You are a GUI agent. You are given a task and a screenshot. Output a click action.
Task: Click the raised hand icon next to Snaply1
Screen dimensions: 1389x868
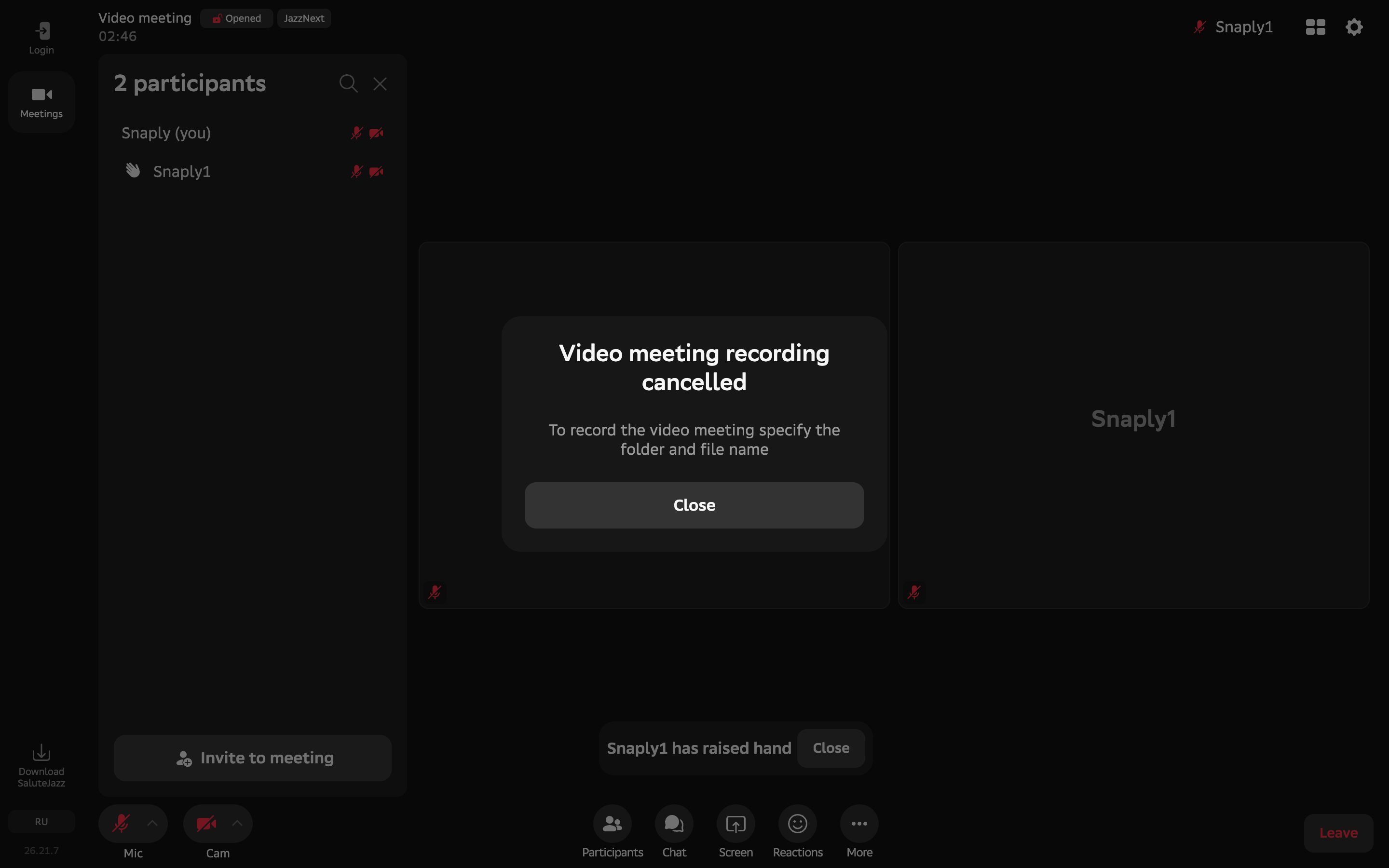pos(133,171)
